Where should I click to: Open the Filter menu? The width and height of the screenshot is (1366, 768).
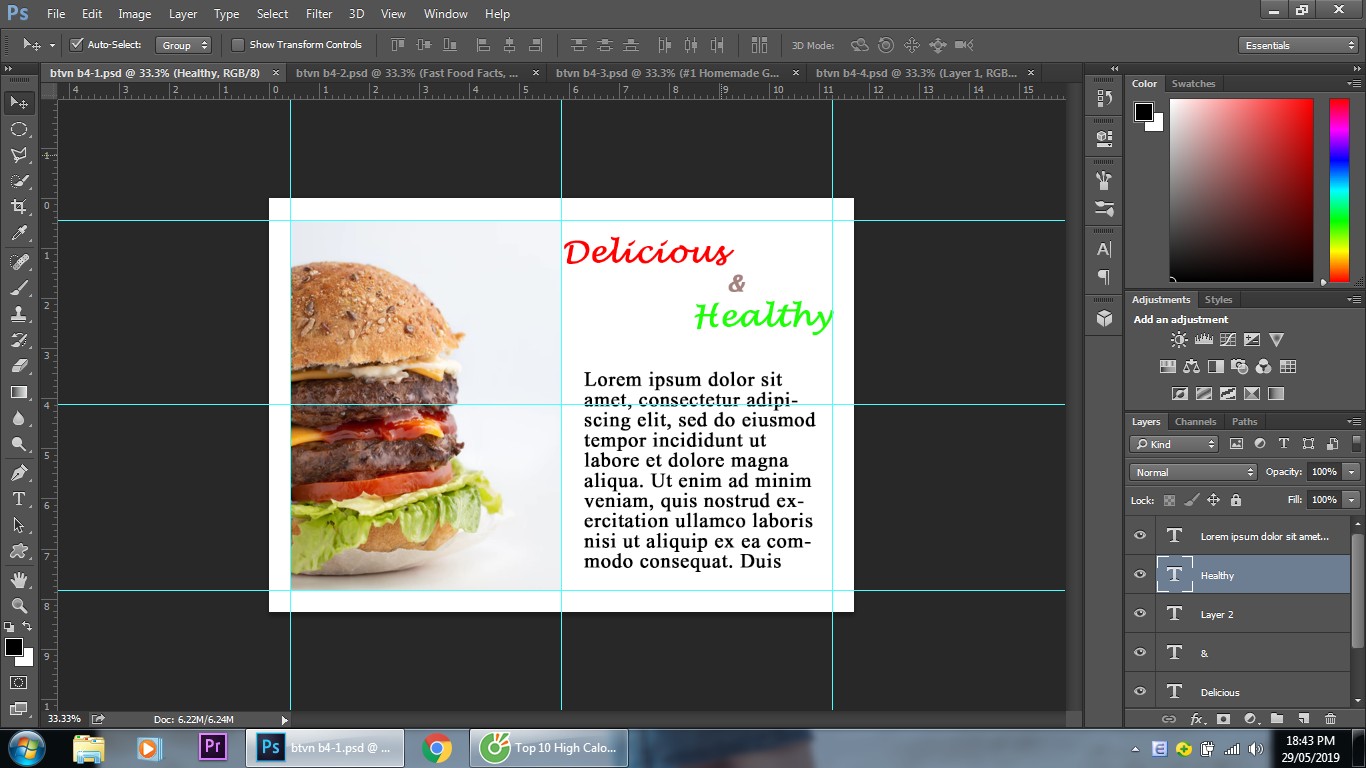[319, 14]
